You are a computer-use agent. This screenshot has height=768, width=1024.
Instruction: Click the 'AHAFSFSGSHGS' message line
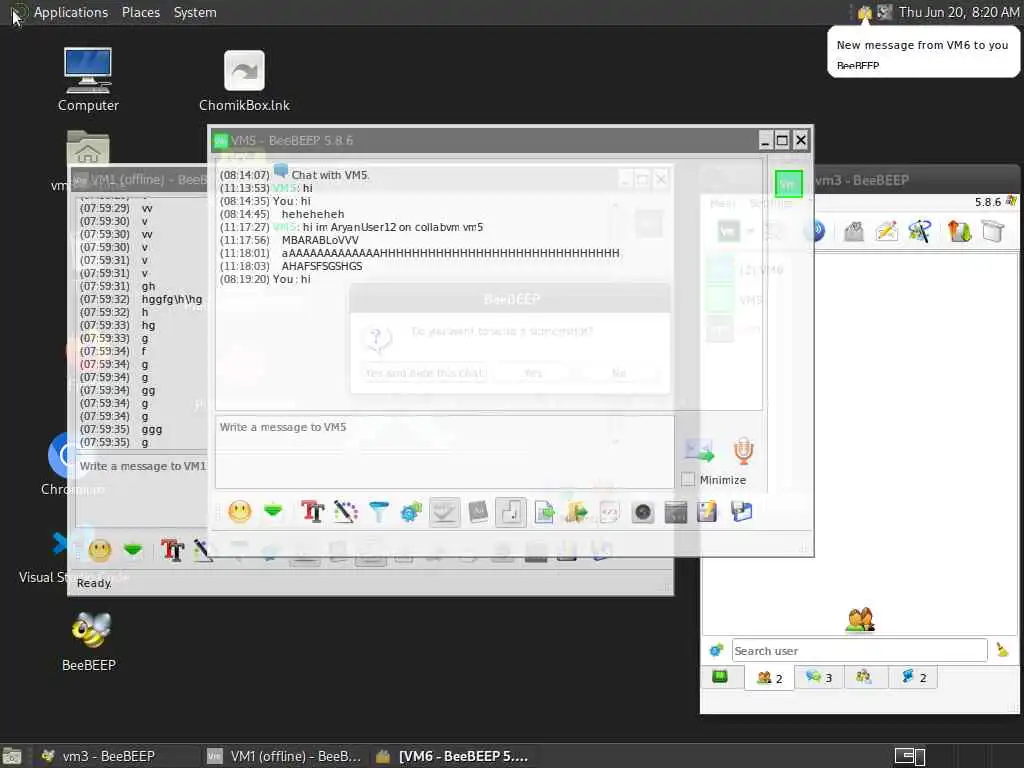[322, 266]
